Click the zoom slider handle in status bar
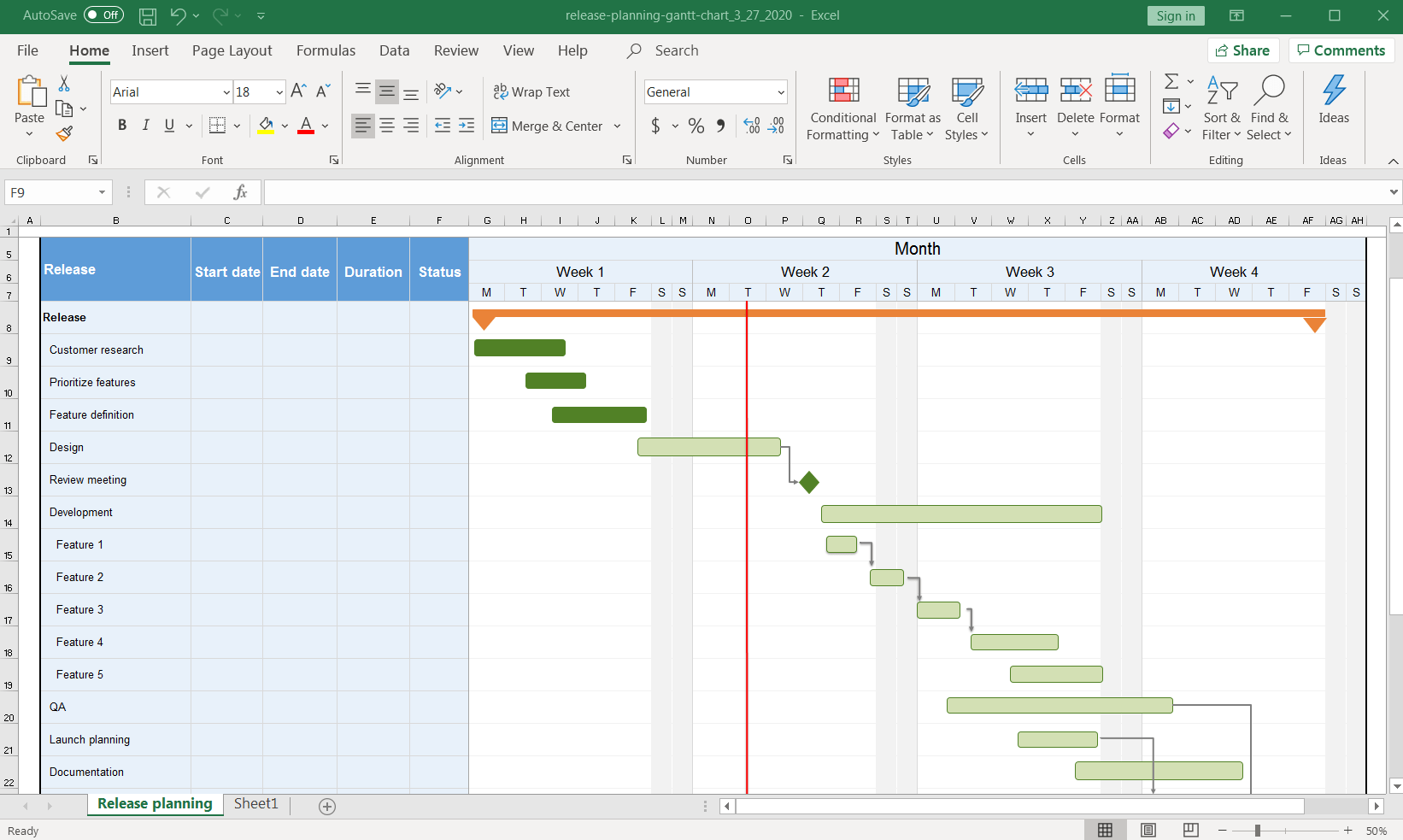1403x840 pixels. [x=1257, y=831]
